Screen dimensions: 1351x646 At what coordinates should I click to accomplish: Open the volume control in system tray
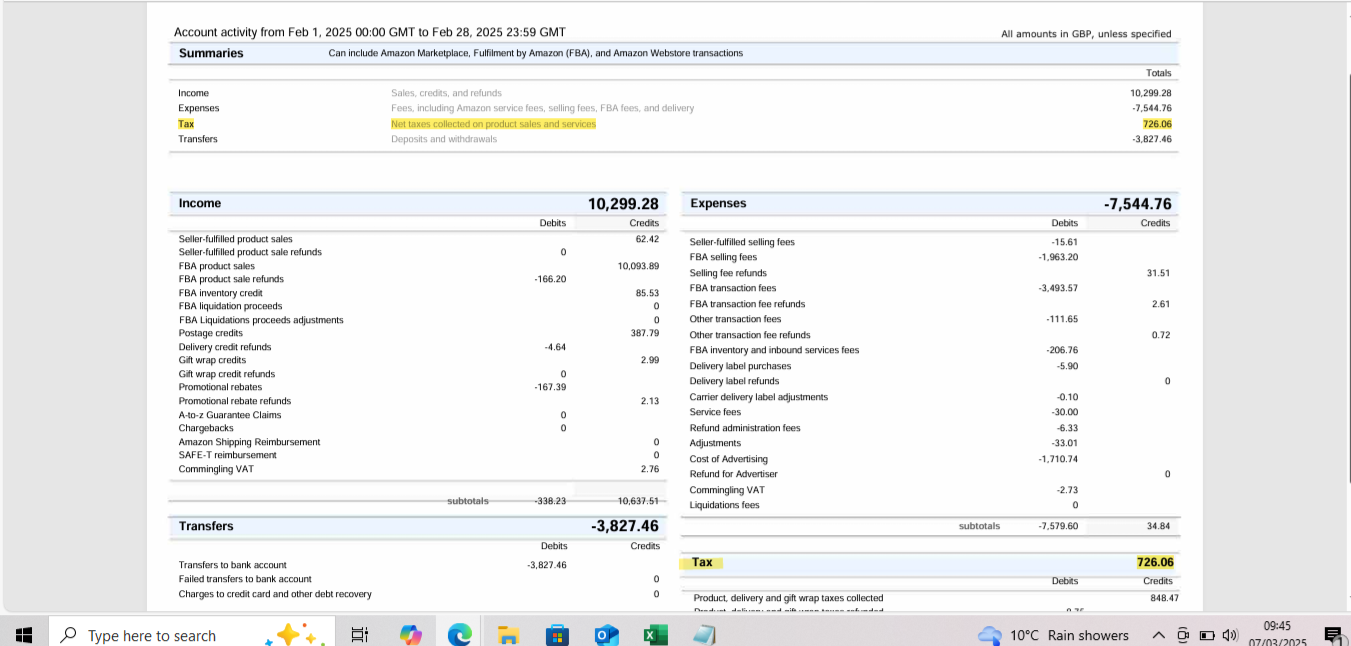click(x=1231, y=635)
